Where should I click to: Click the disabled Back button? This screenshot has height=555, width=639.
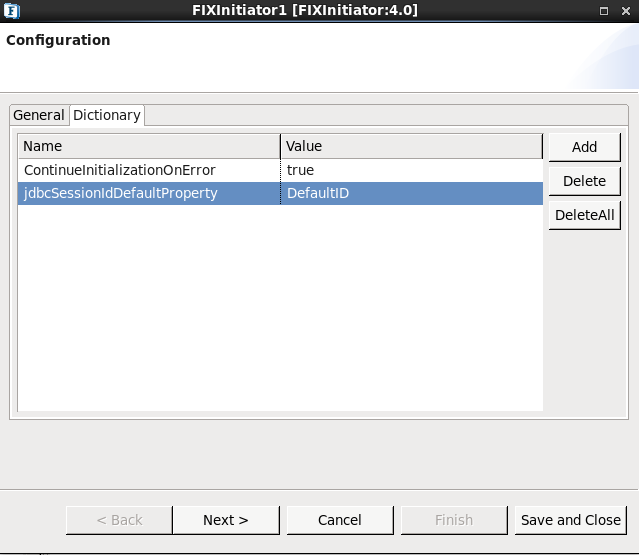click(x=119, y=520)
